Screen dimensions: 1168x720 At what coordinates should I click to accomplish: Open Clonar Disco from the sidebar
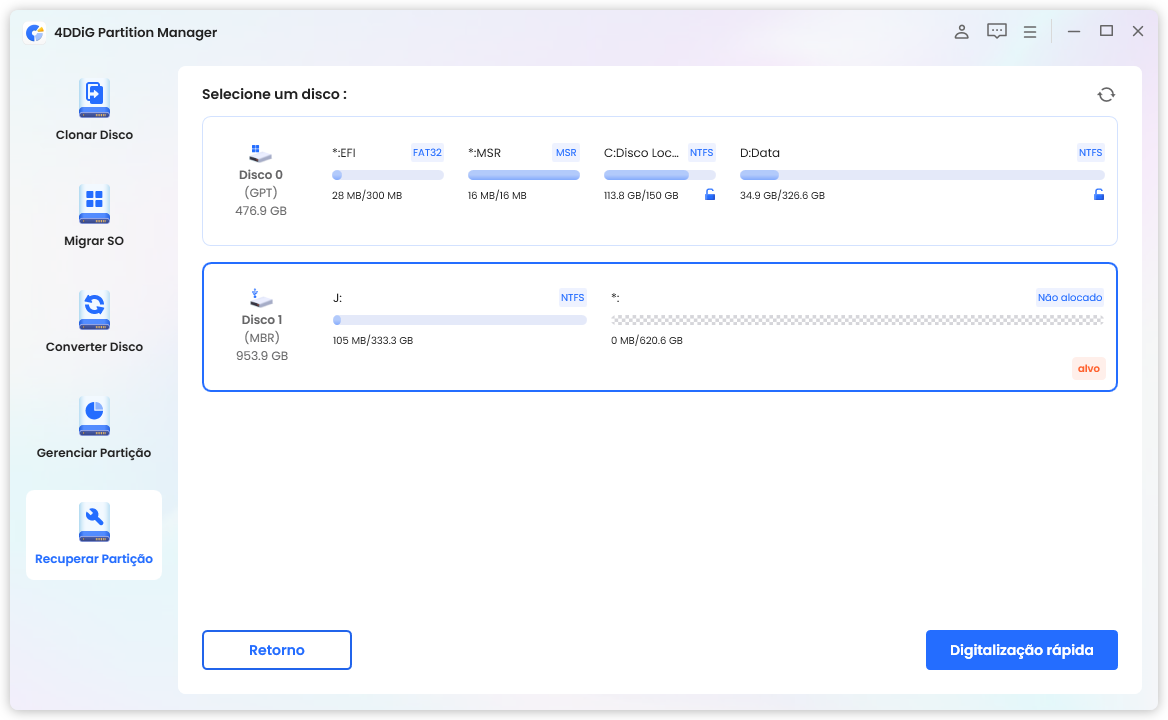tap(94, 110)
